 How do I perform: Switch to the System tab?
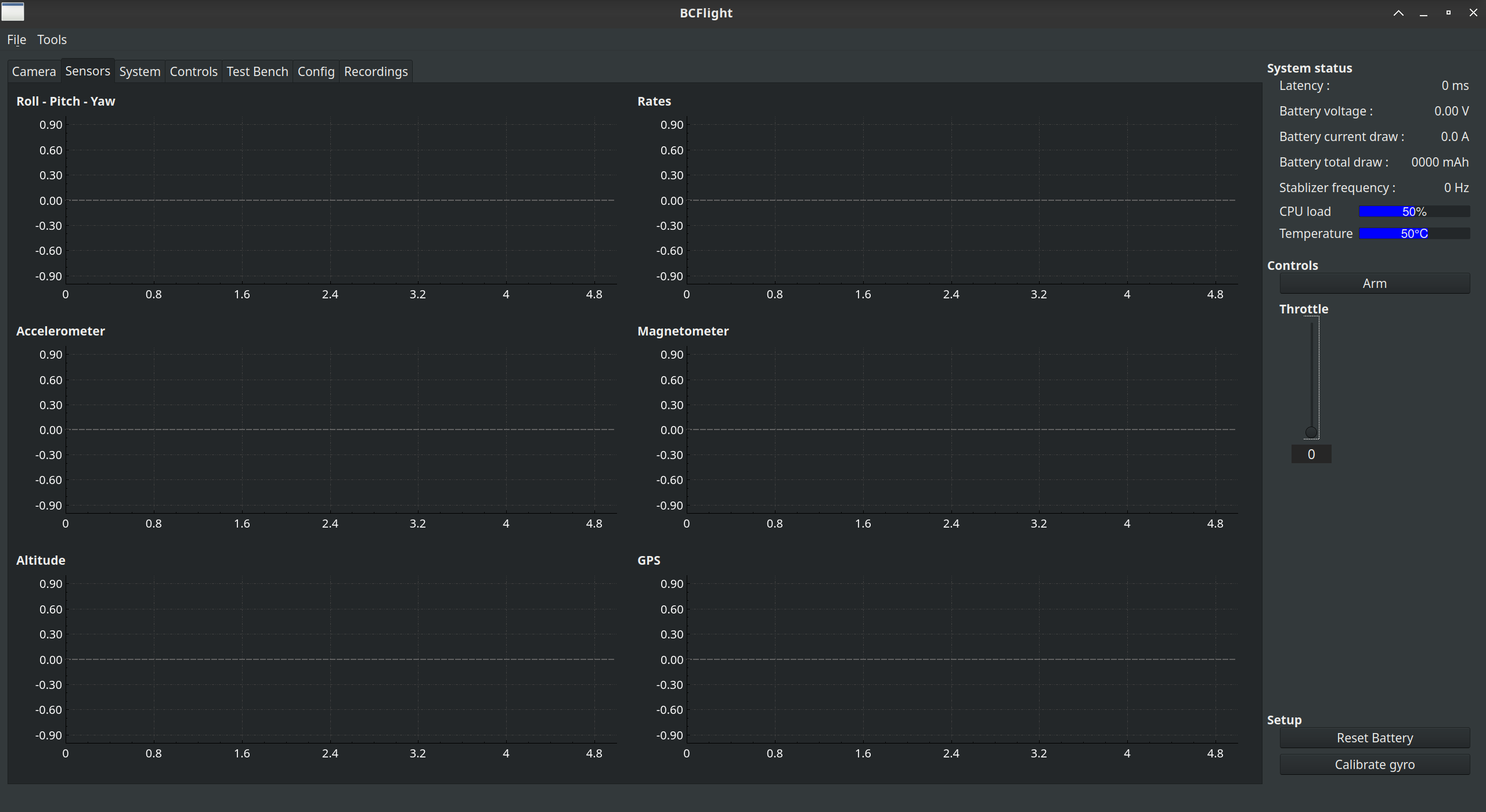tap(139, 71)
